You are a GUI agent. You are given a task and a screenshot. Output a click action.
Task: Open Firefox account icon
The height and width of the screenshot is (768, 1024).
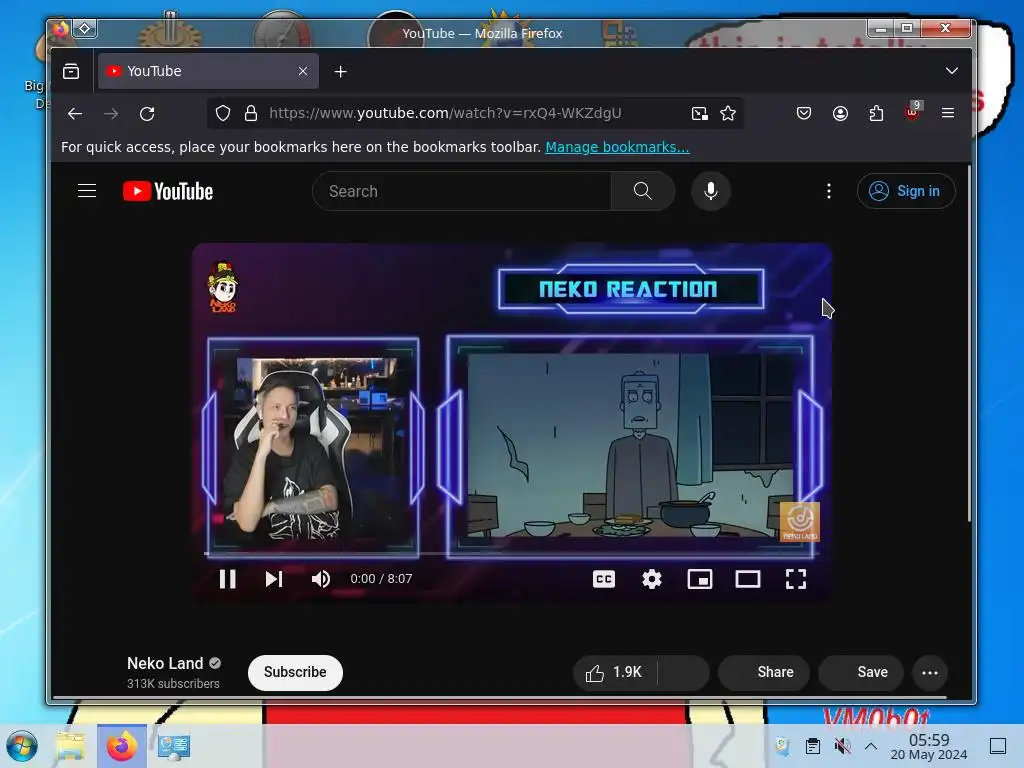(x=840, y=114)
